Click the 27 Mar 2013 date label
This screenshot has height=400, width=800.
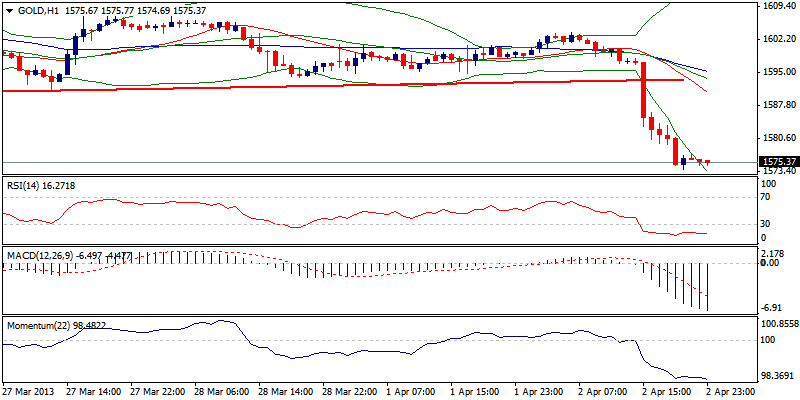point(28,390)
